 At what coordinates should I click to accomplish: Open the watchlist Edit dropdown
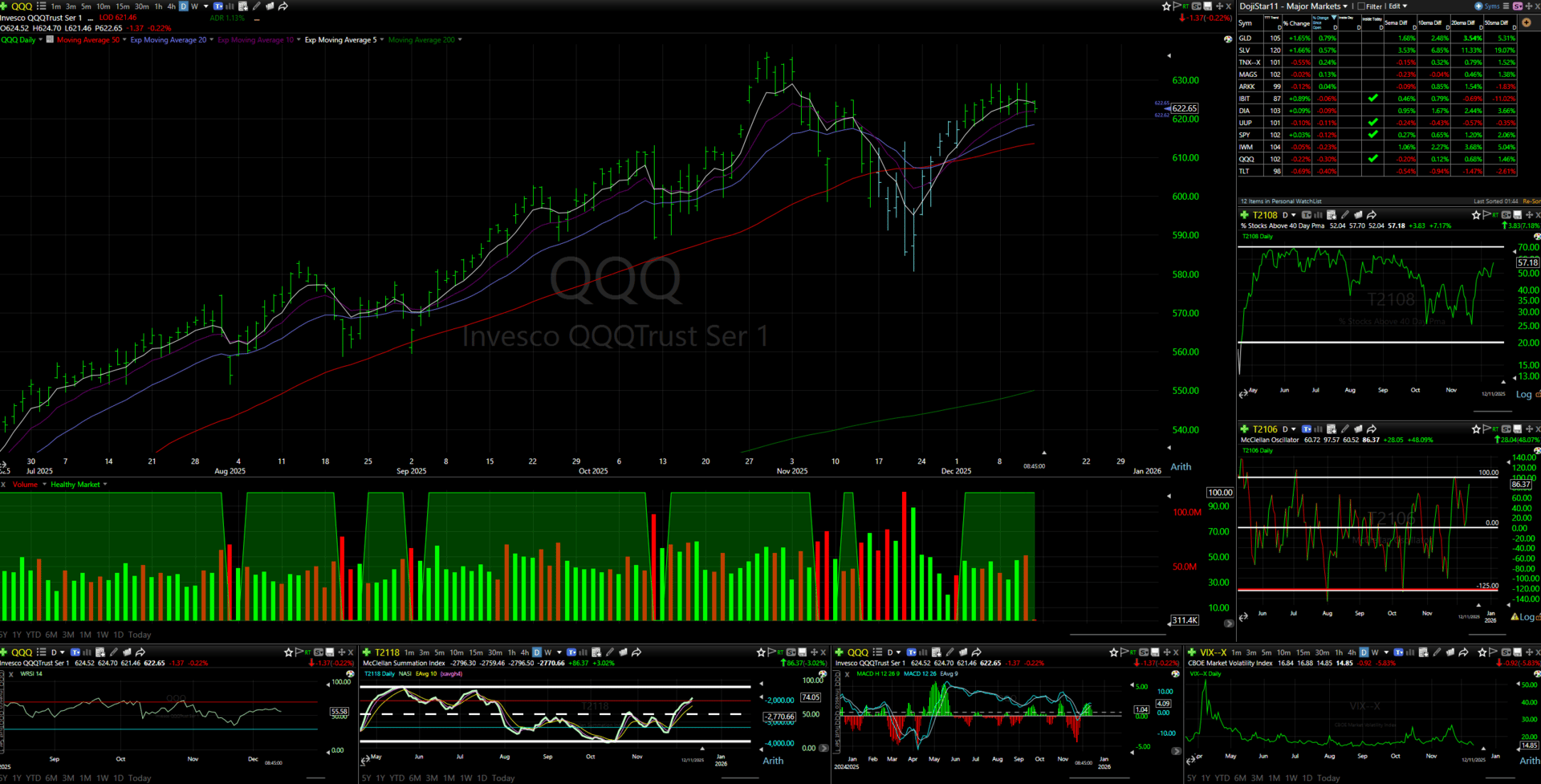click(x=1398, y=6)
